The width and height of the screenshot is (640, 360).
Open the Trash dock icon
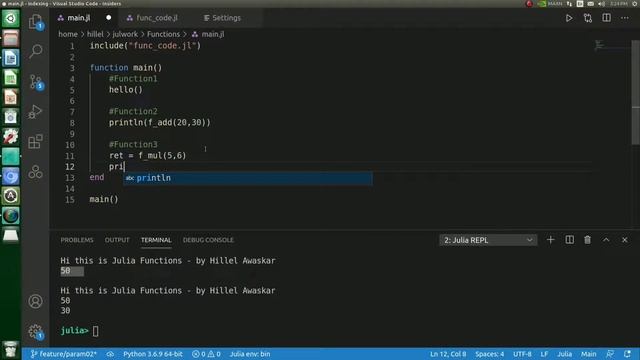(x=11, y=349)
